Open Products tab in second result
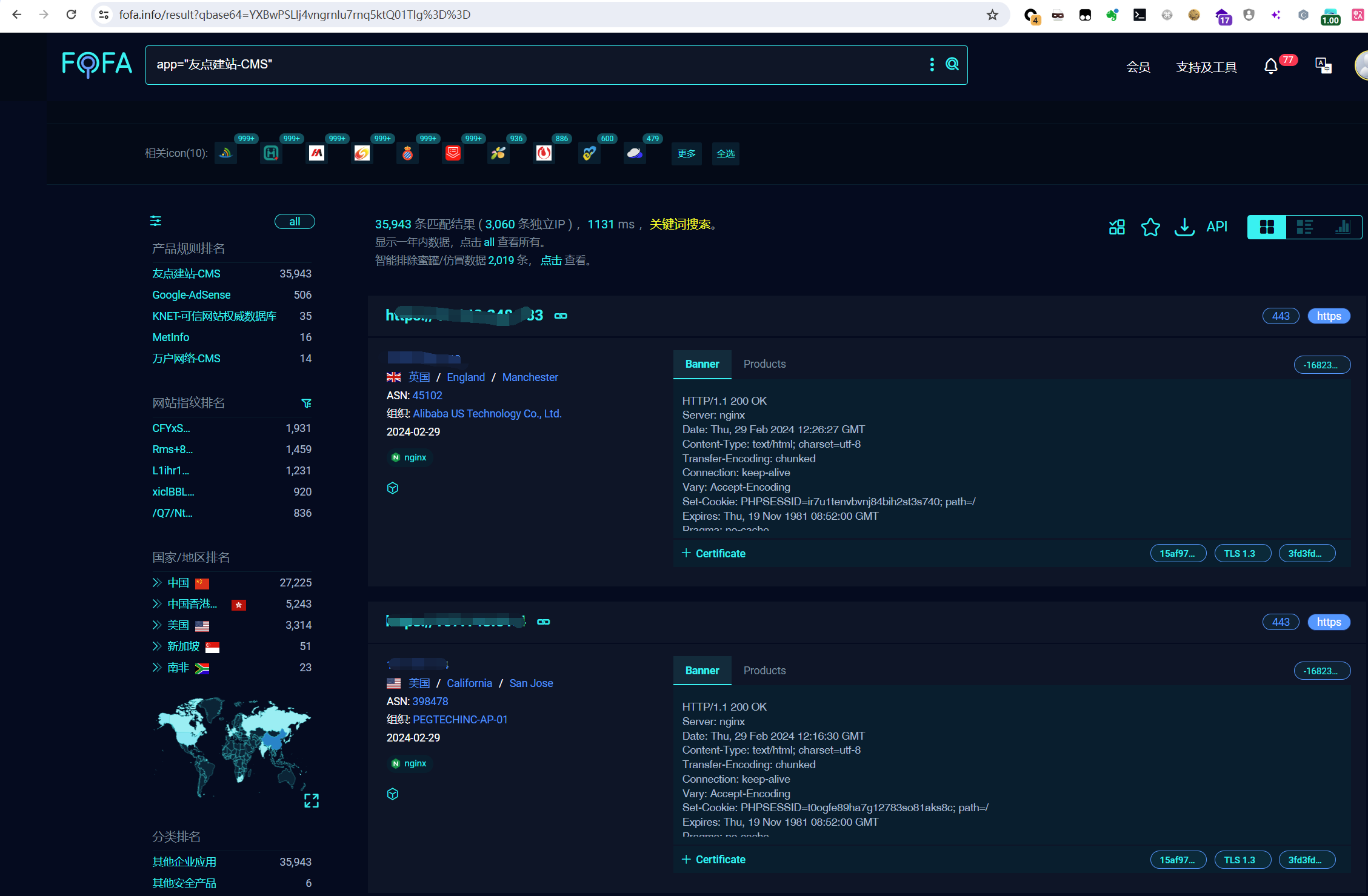Image resolution: width=1368 pixels, height=896 pixels. click(x=764, y=671)
